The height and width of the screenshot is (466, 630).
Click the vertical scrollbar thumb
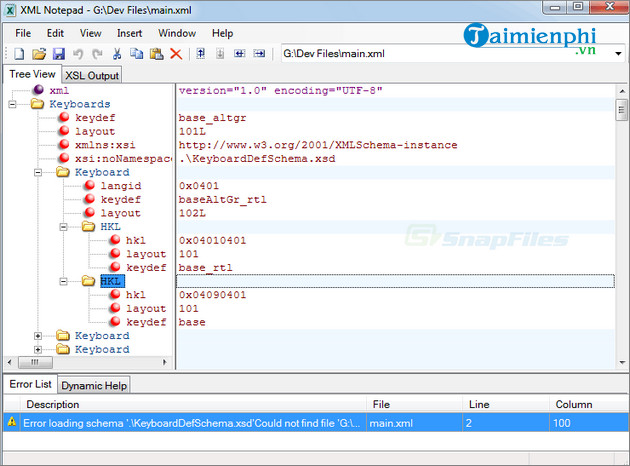tap(622, 110)
